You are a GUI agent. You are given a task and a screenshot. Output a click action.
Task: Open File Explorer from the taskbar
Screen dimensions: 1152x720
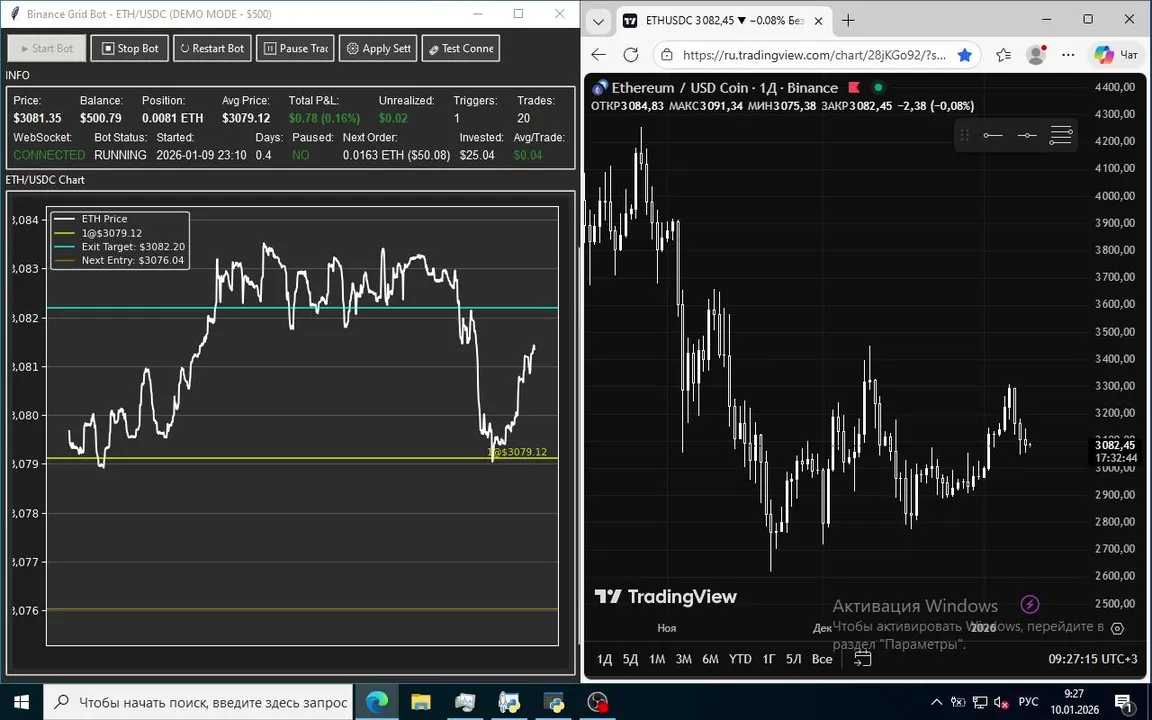421,702
